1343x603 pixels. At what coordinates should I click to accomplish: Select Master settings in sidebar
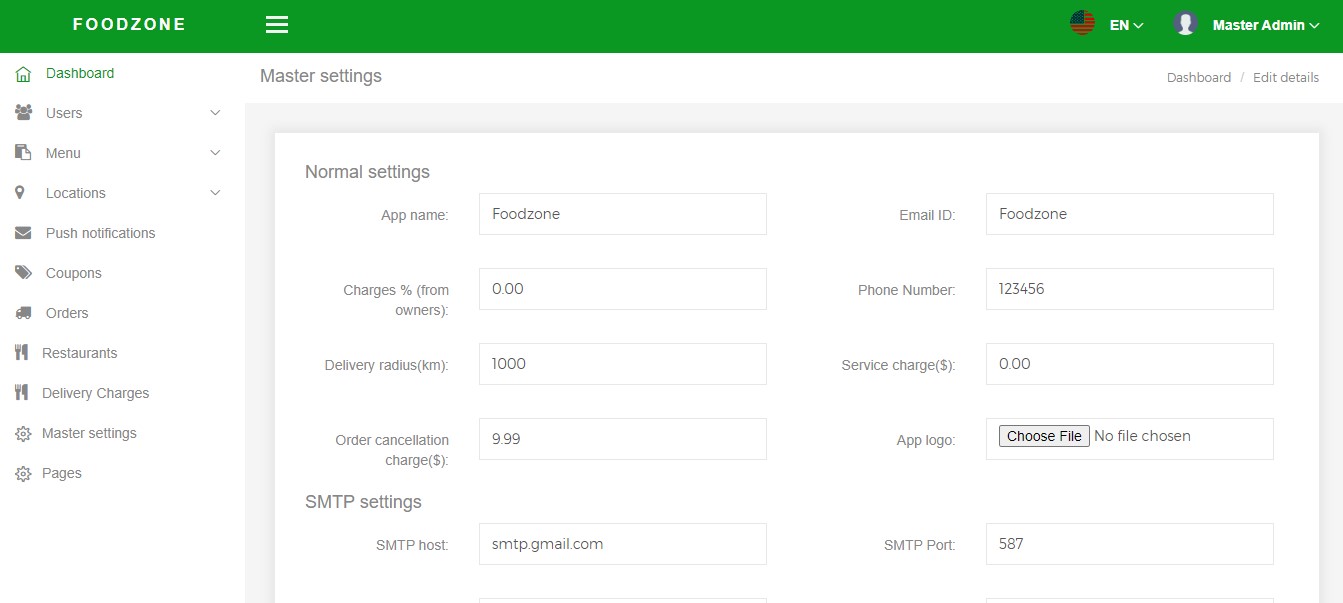click(89, 433)
